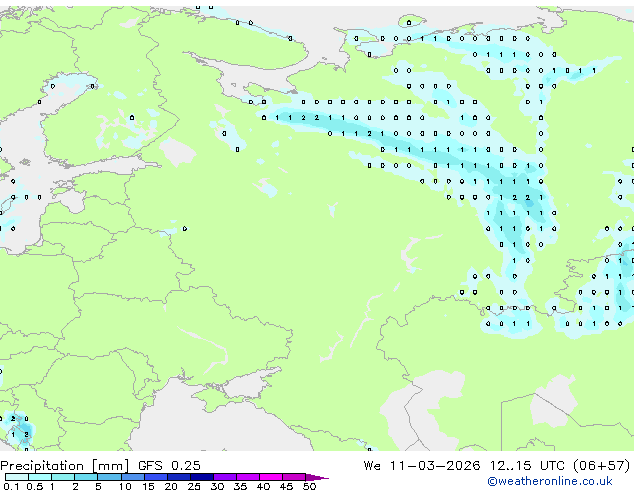This screenshot has height=490, width=634.
Task: Click the 1–2 mm legend color box
Action: point(63,477)
